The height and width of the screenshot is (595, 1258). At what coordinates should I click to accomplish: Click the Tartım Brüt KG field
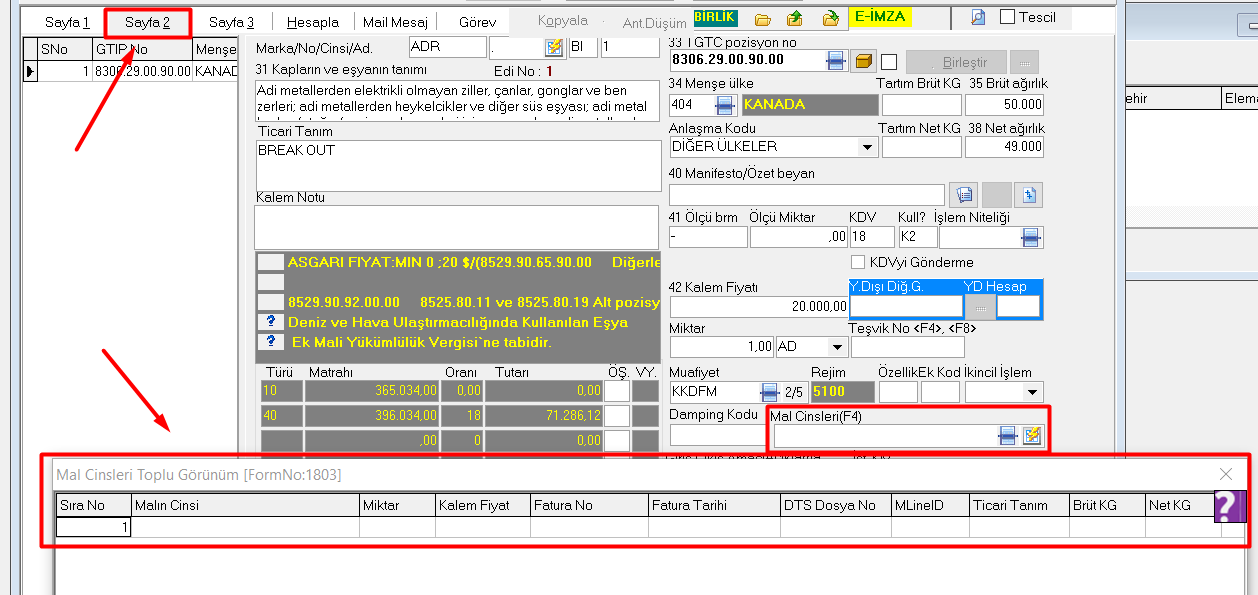921,104
